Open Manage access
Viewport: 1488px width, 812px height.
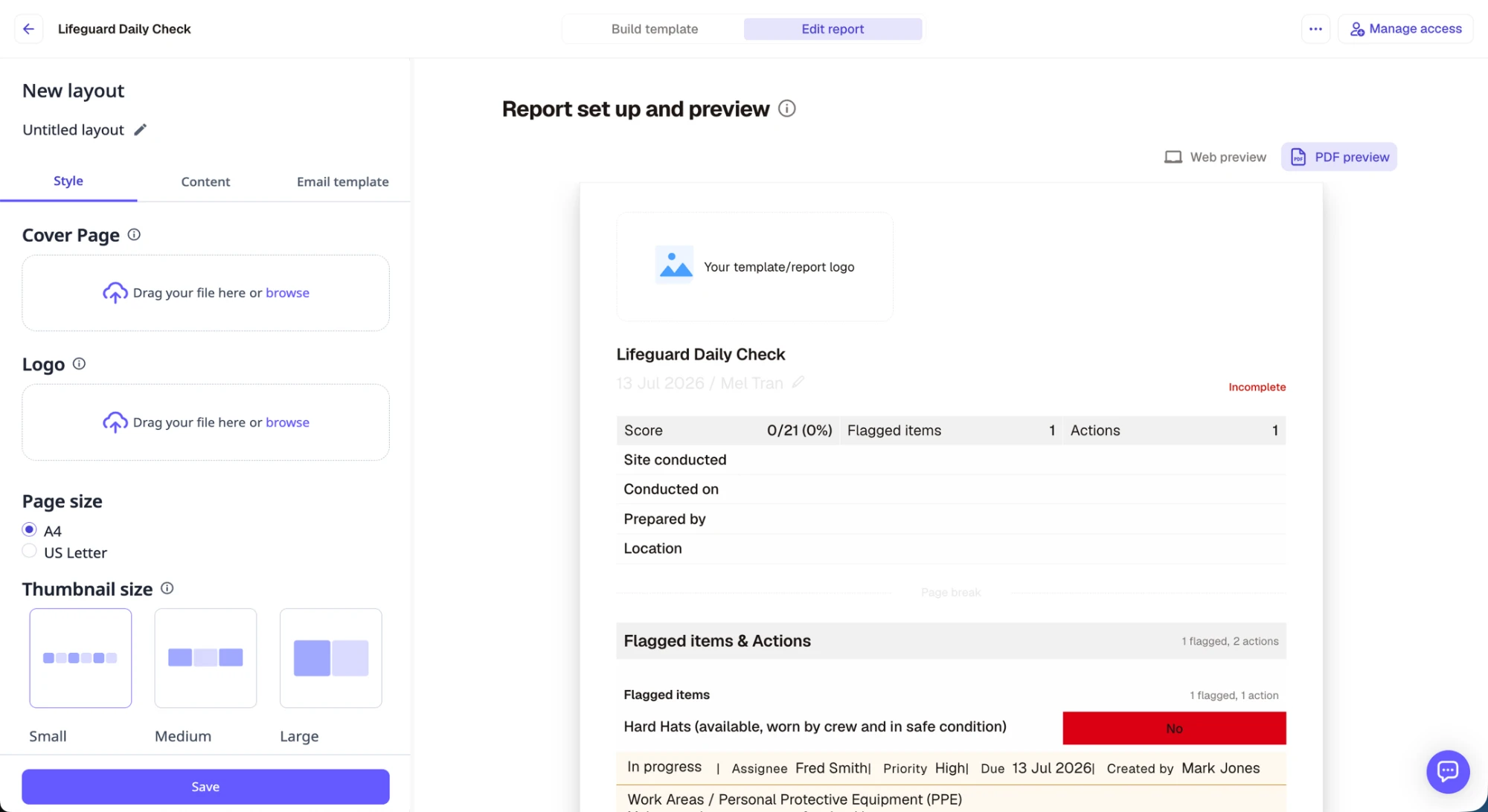1405,29
